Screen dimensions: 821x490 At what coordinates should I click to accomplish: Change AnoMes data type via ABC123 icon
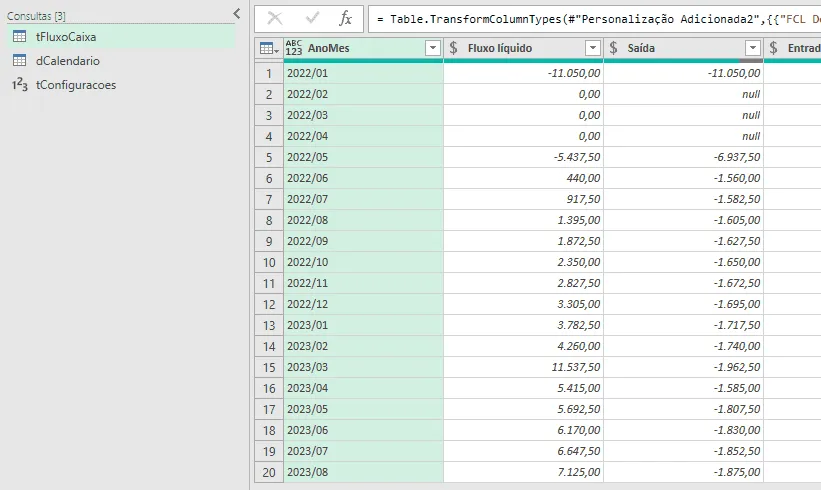[294, 48]
